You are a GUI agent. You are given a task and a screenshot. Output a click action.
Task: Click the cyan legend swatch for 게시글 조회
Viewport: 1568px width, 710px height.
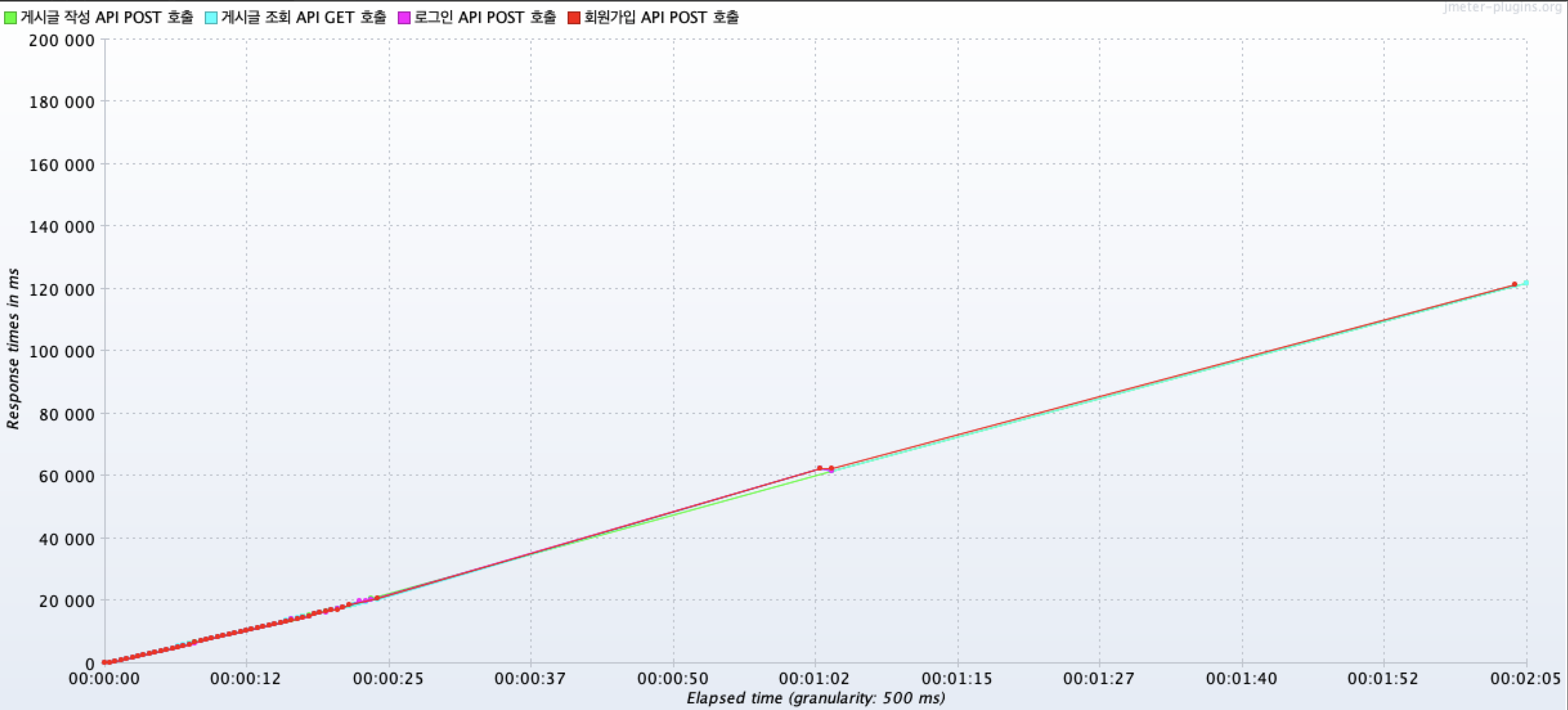(211, 18)
